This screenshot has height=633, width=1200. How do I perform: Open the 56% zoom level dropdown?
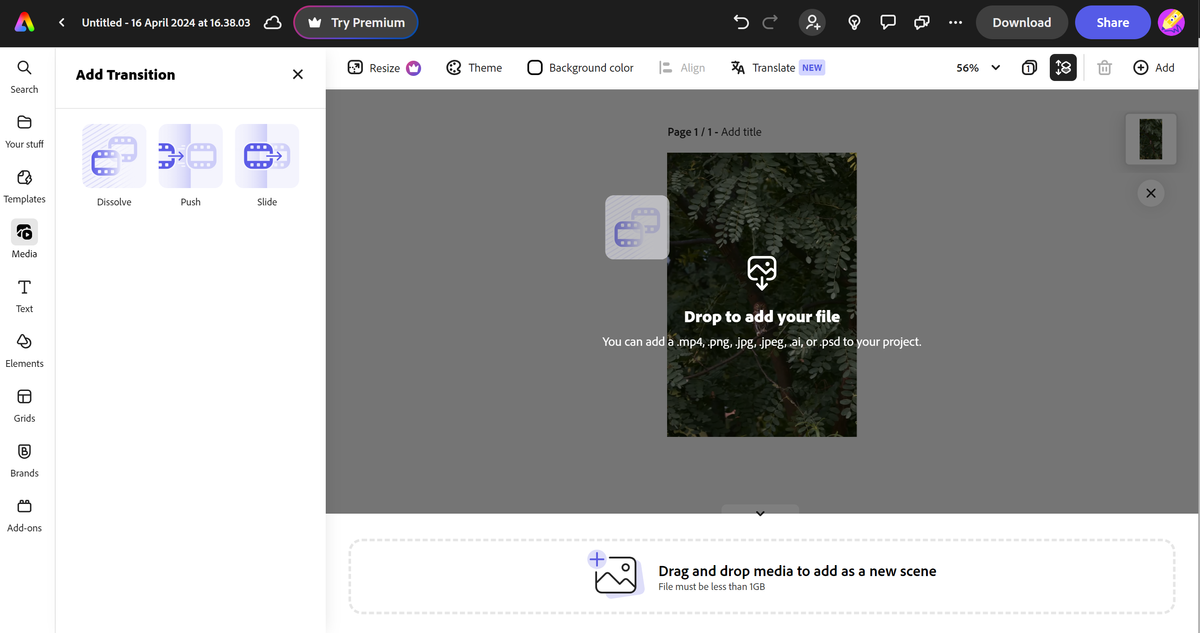click(978, 68)
